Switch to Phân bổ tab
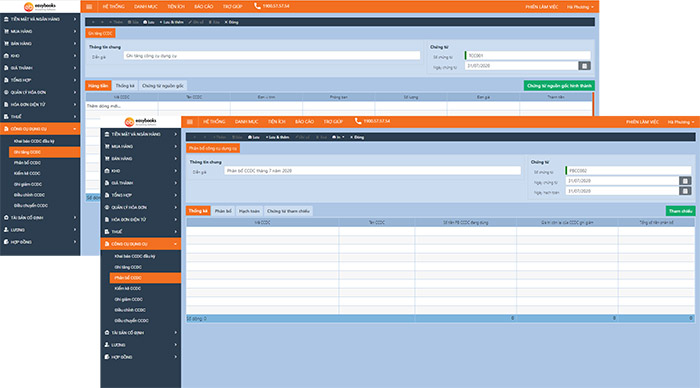Screen dimensions: 700x388 (223, 211)
